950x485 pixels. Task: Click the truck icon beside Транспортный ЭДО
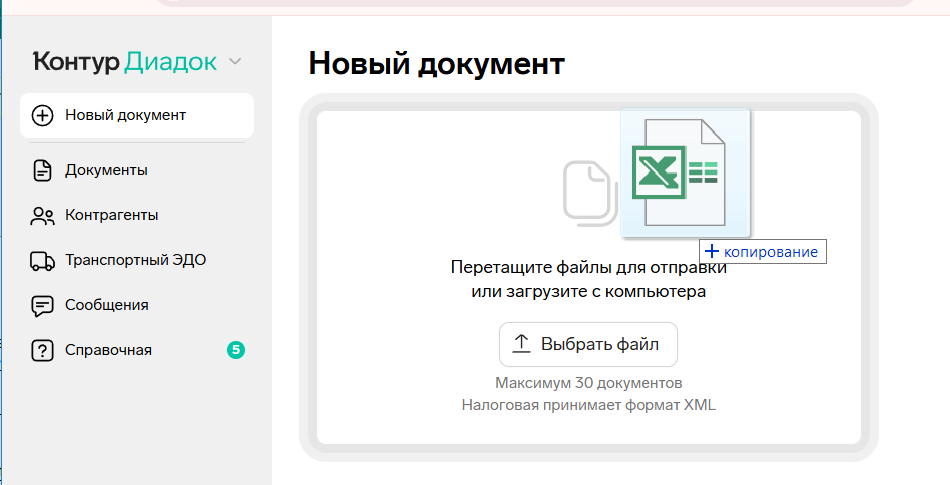coord(42,260)
